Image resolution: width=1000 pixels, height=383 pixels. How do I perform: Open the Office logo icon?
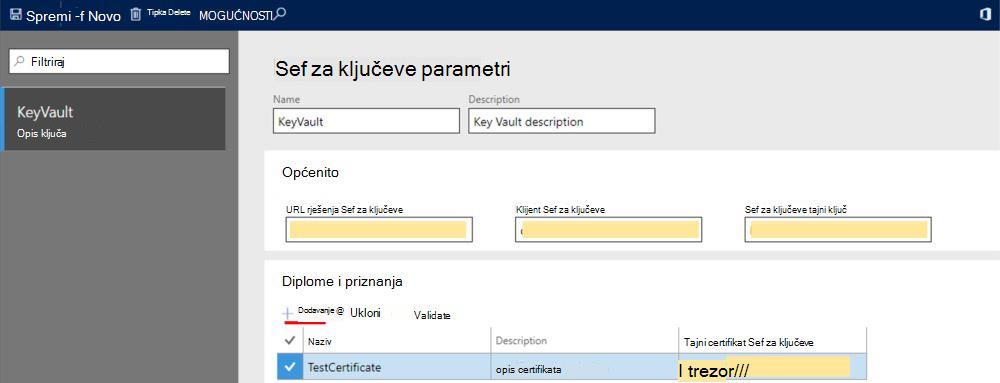(984, 15)
